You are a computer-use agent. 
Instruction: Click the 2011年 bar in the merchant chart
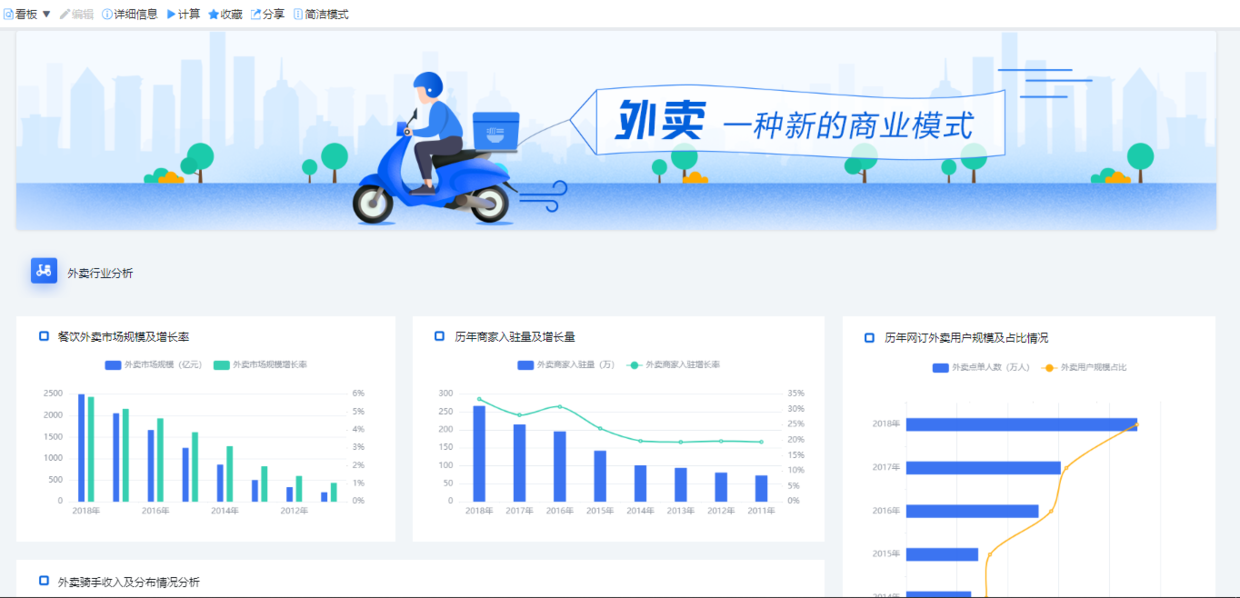(761, 488)
